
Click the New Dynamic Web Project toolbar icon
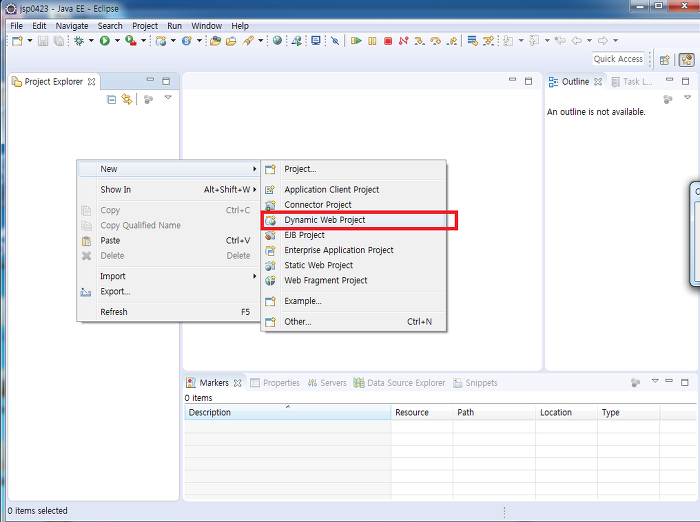click(x=161, y=41)
